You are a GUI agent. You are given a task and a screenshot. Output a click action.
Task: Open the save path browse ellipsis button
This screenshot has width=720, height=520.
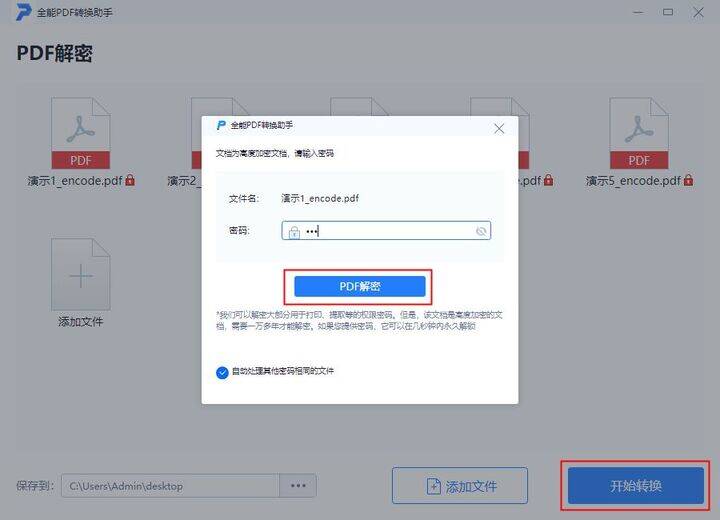298,486
